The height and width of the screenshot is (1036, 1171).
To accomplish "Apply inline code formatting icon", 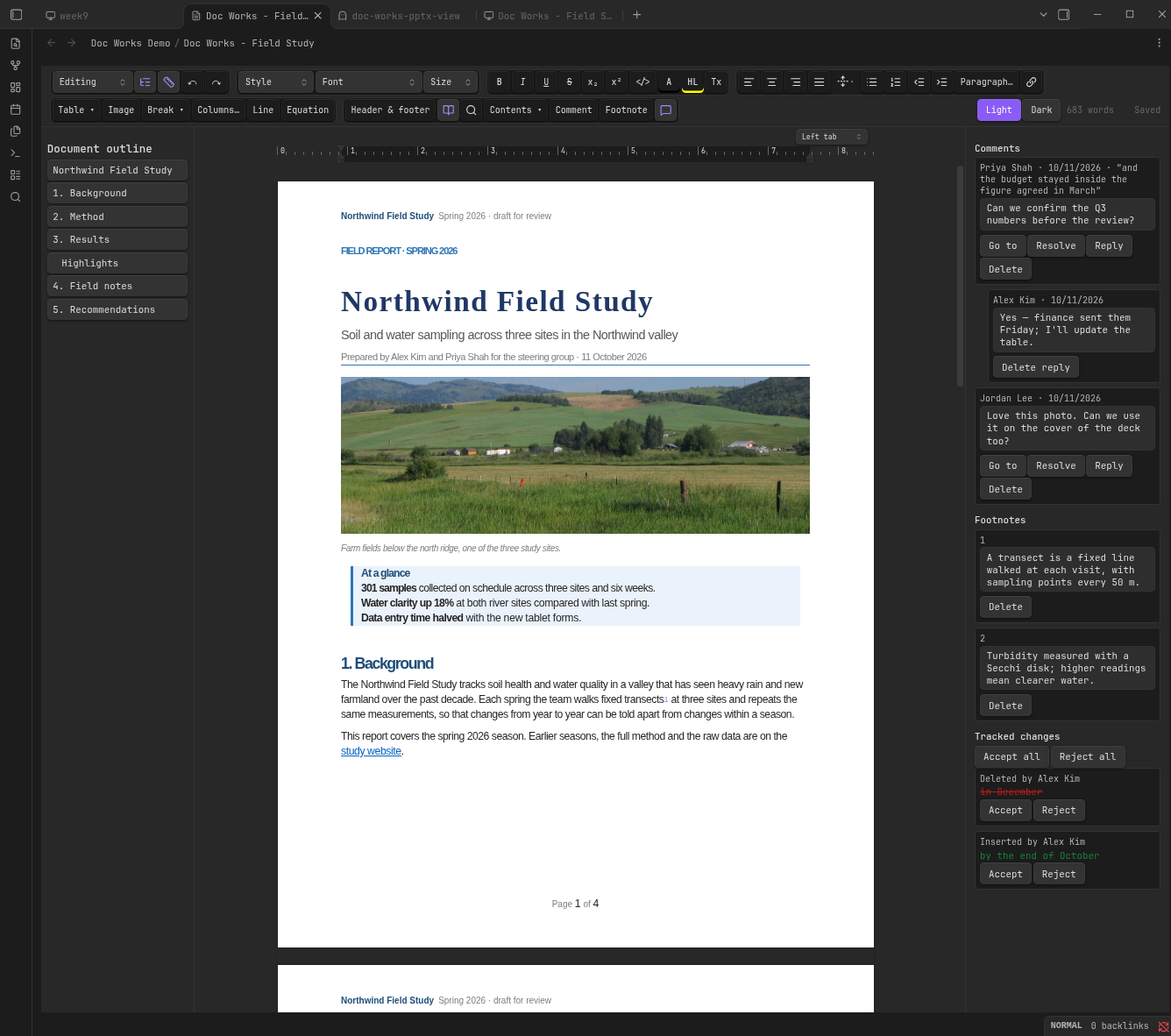I will [x=642, y=82].
